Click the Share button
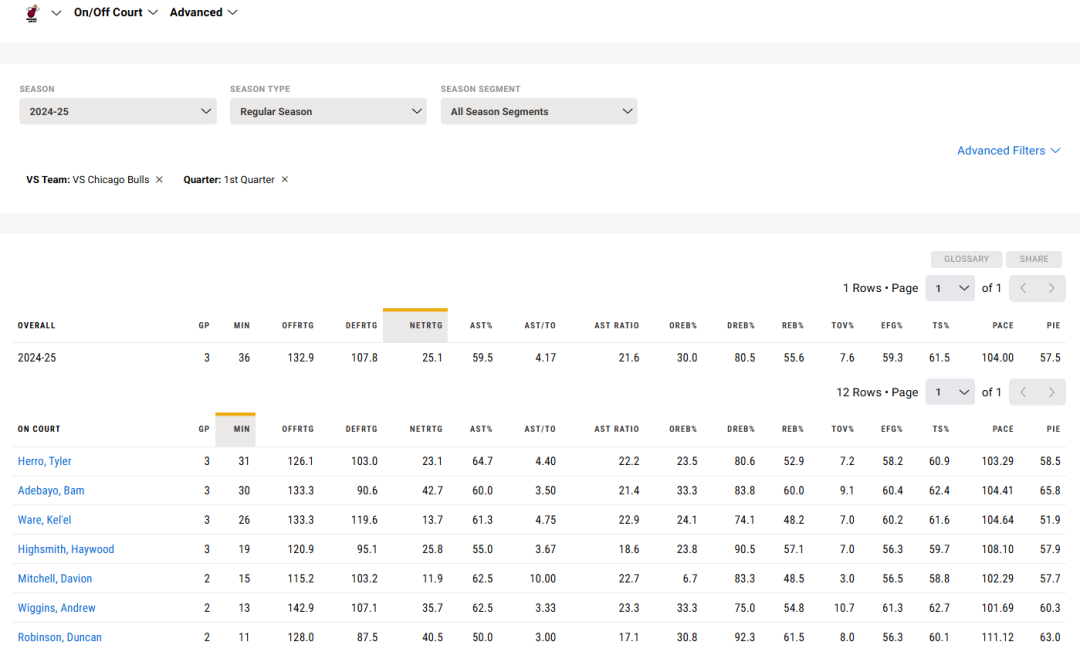Image resolution: width=1080 pixels, height=645 pixels. click(1034, 259)
